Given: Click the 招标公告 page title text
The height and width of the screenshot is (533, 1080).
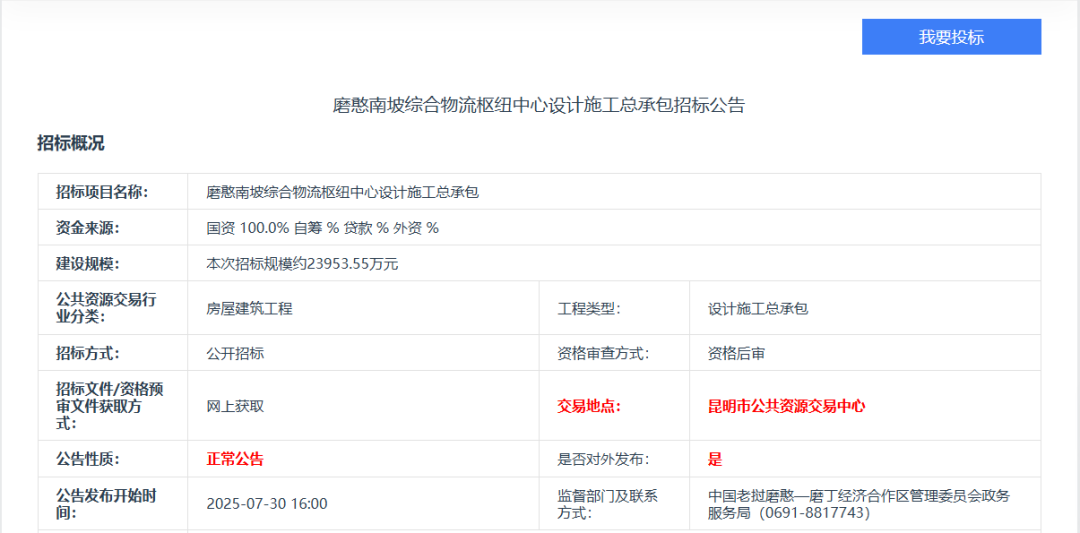Looking at the screenshot, I should (x=539, y=105).
